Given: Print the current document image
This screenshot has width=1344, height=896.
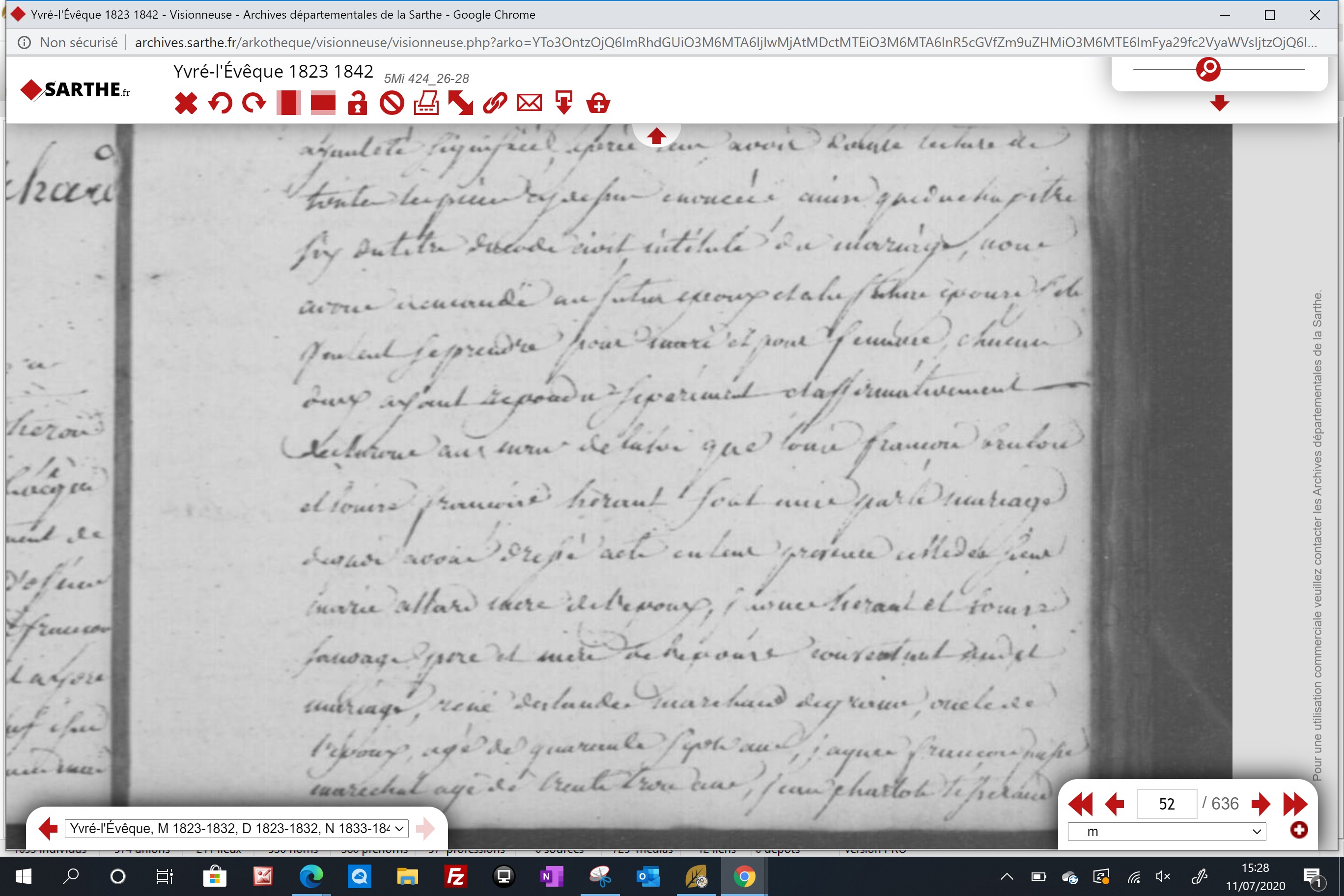Looking at the screenshot, I should click(426, 104).
